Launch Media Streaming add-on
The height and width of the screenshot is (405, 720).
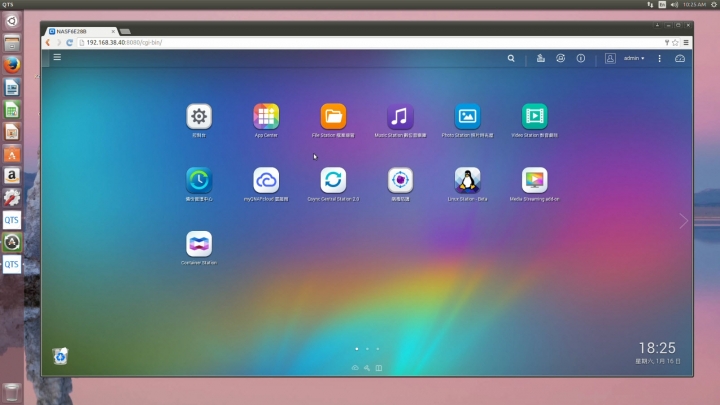pos(534,180)
